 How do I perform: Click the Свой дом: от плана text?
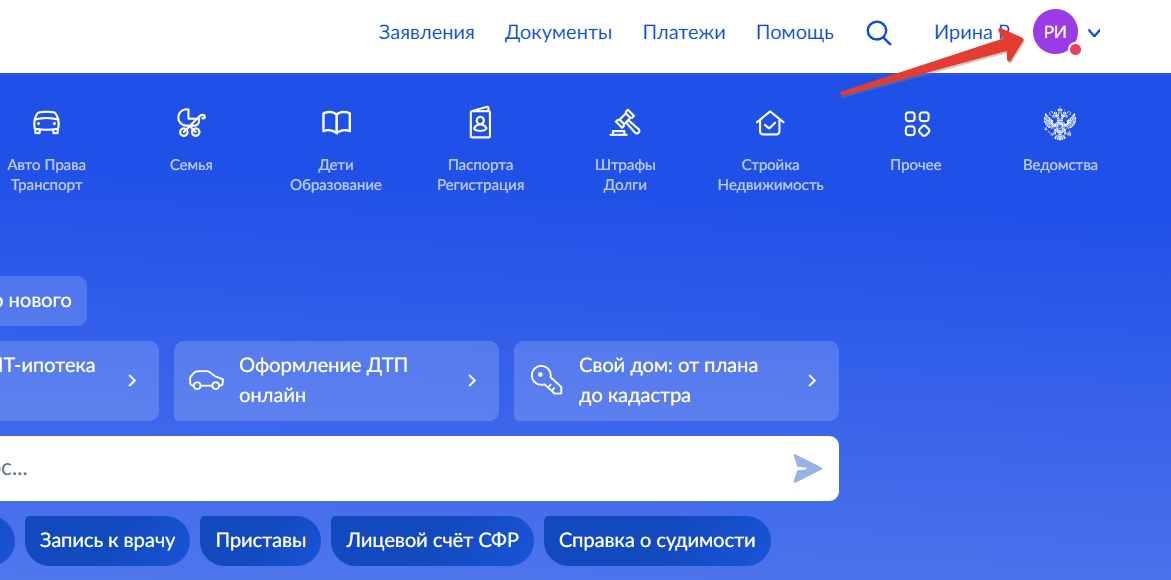tap(668, 381)
